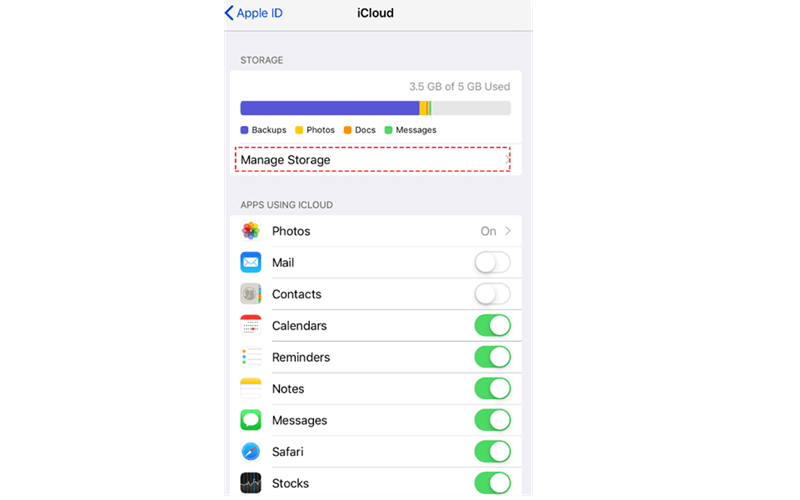Select the Photos row label
Image resolution: width=800 pixels, height=500 pixels.
pos(291,231)
